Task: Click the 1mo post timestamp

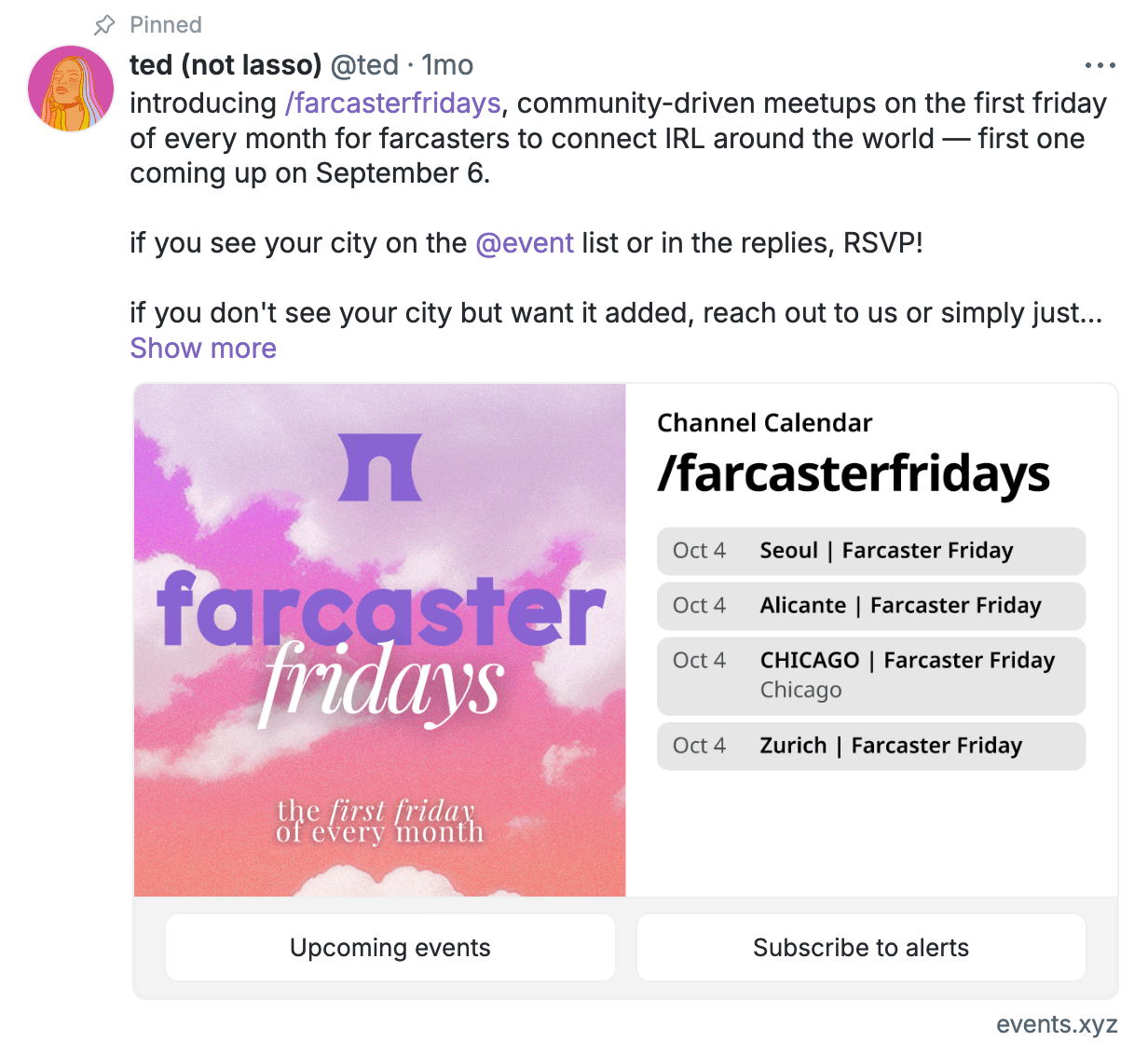Action: [x=447, y=65]
